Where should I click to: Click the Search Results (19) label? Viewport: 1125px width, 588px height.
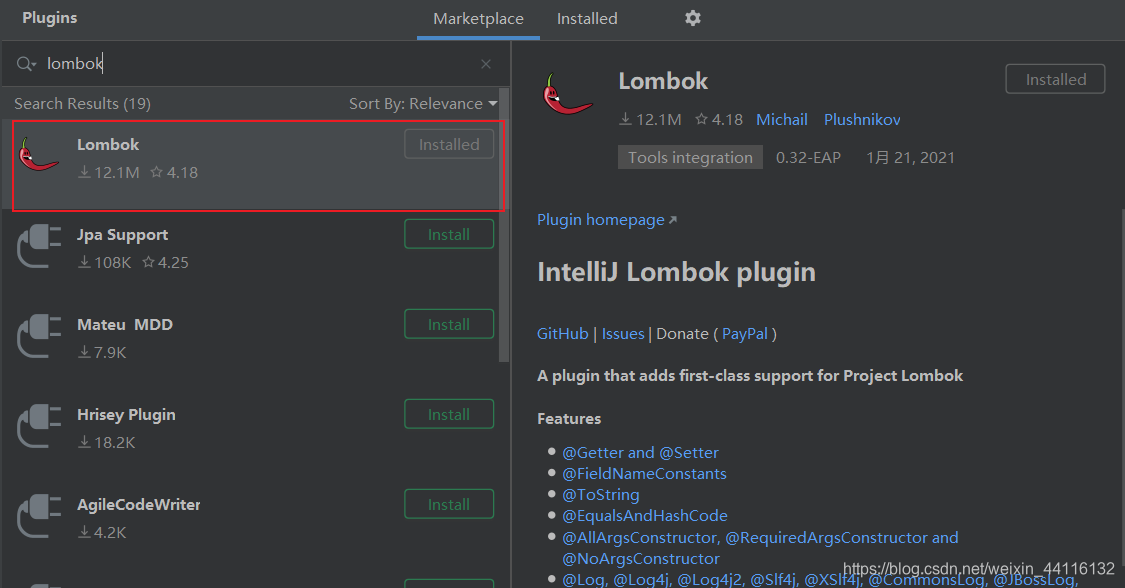(83, 103)
